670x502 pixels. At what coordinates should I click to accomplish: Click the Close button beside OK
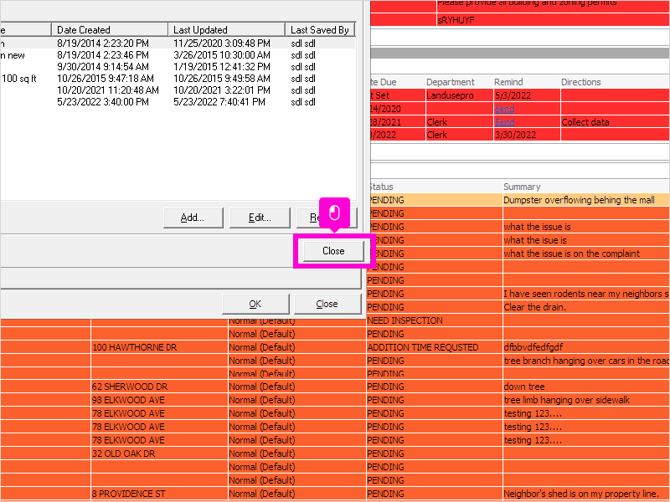coord(327,304)
